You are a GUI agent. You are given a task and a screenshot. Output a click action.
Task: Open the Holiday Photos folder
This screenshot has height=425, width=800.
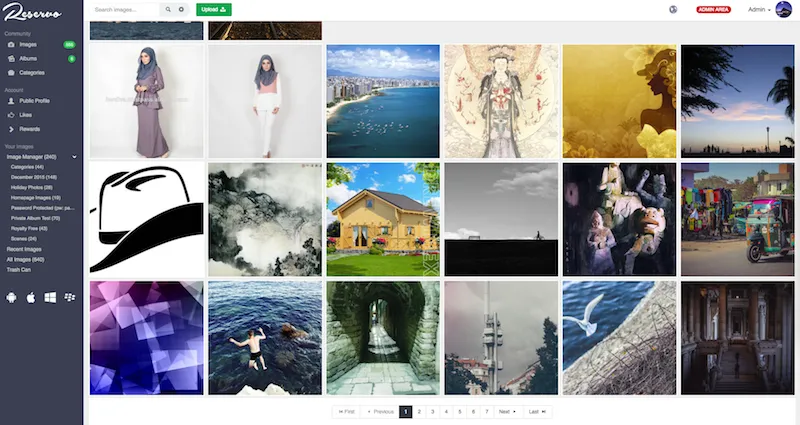(x=32, y=186)
